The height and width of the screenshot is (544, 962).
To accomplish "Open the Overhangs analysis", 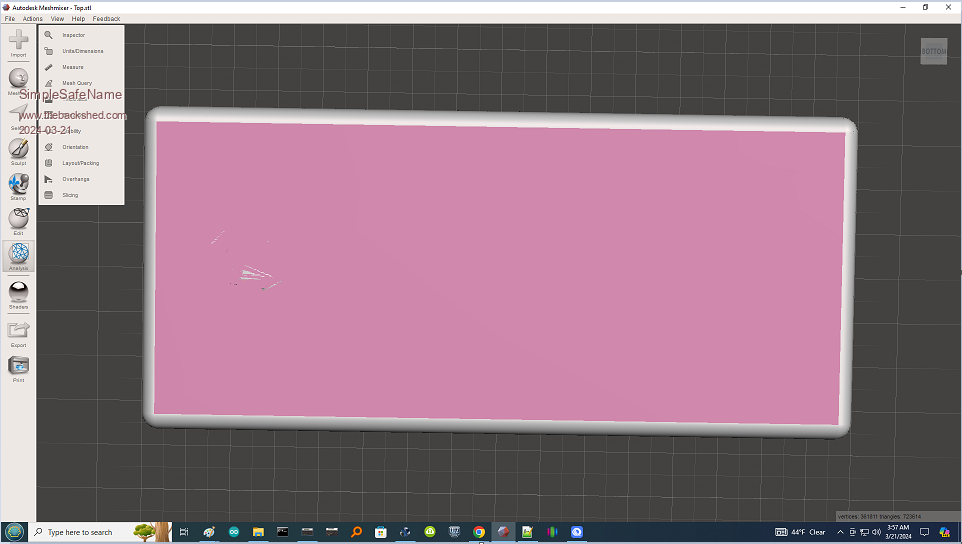I will pos(75,179).
